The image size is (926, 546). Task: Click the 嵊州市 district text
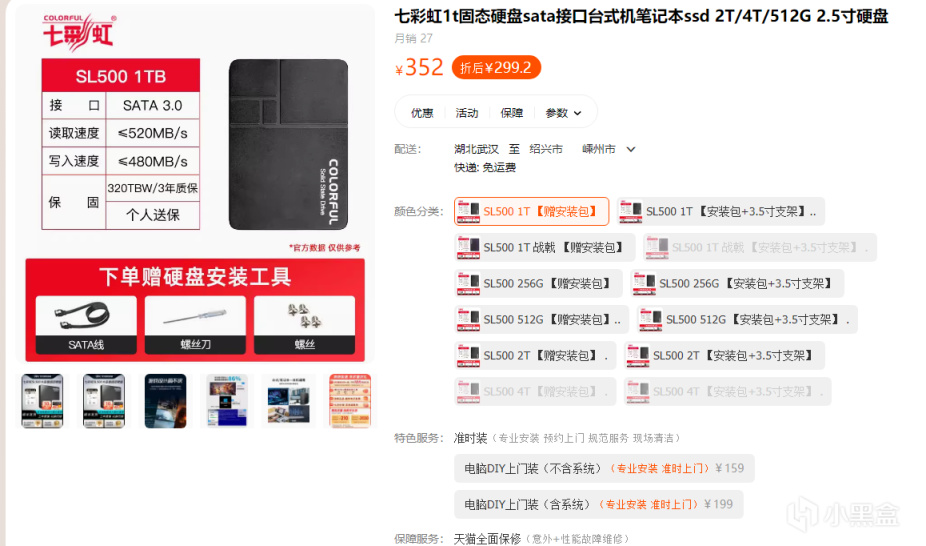598,149
